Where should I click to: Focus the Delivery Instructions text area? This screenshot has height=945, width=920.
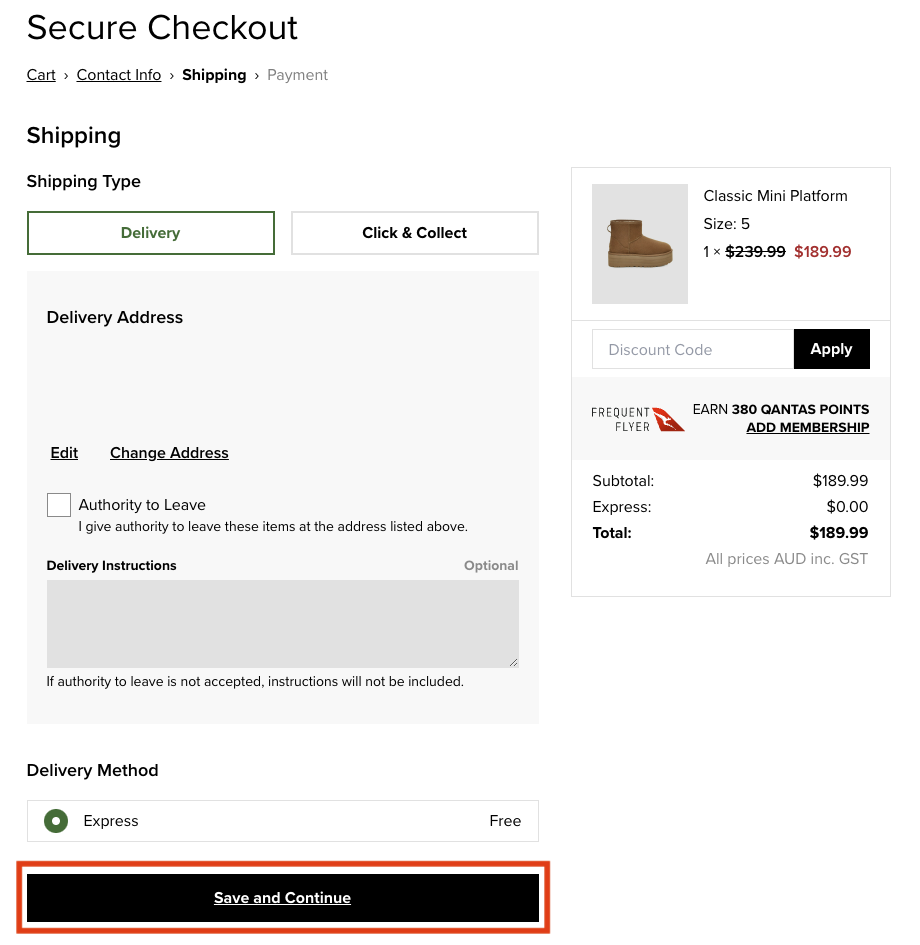(282, 623)
